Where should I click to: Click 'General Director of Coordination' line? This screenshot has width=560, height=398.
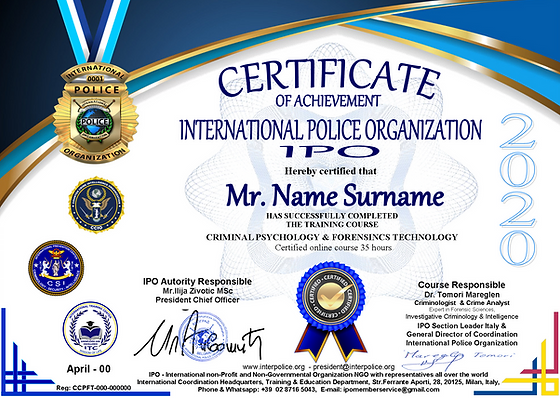point(462,334)
